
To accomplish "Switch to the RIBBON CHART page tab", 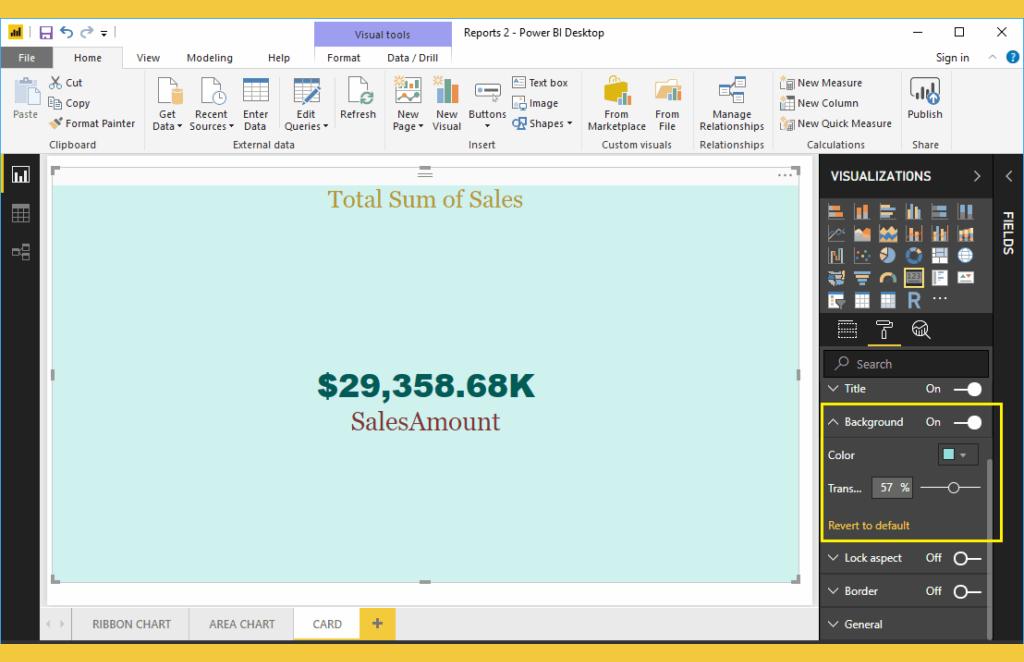I will (x=131, y=624).
